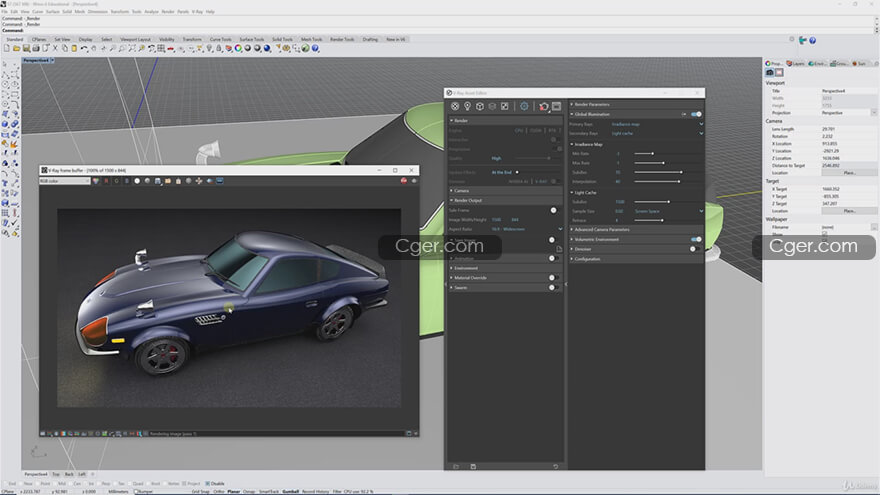The image size is (880, 495).
Task: Click the New file icon in Rhino toolbar
Action: [7, 48]
